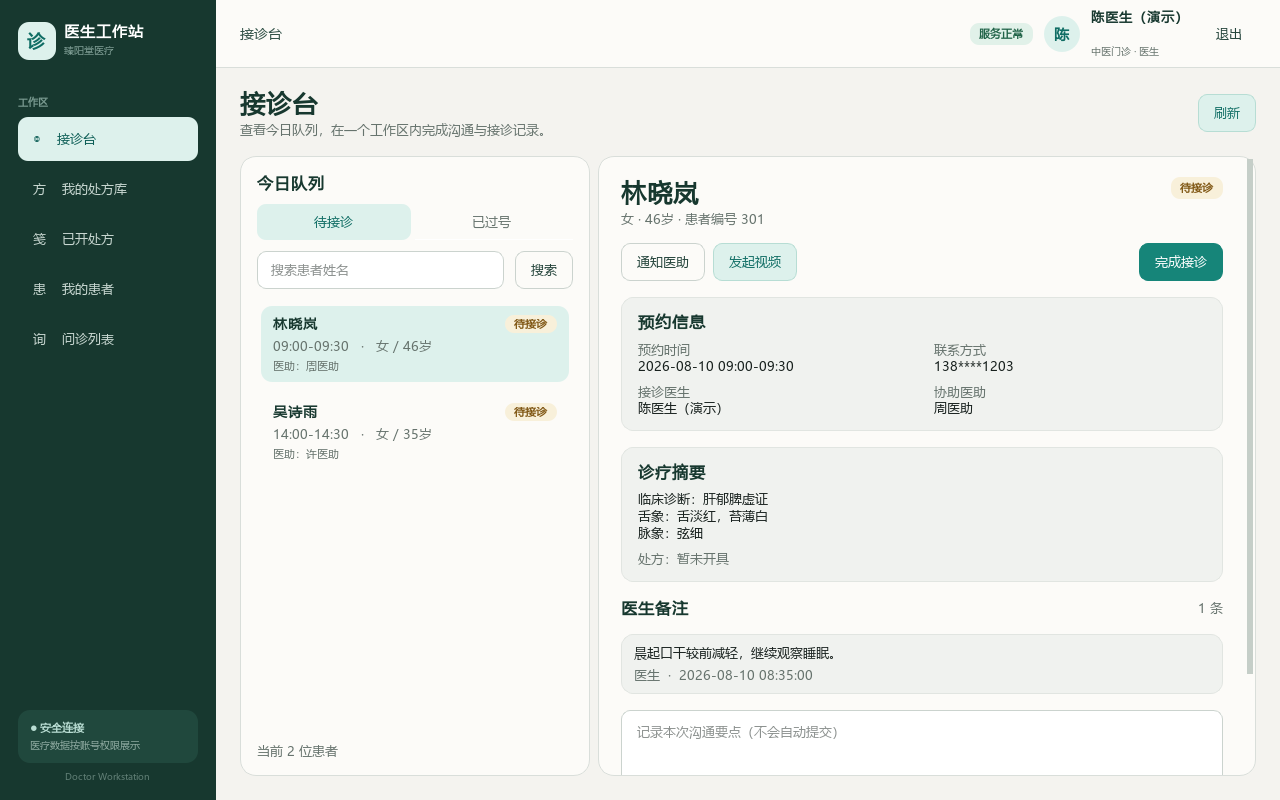Log out using the 退出 link

point(1229,34)
